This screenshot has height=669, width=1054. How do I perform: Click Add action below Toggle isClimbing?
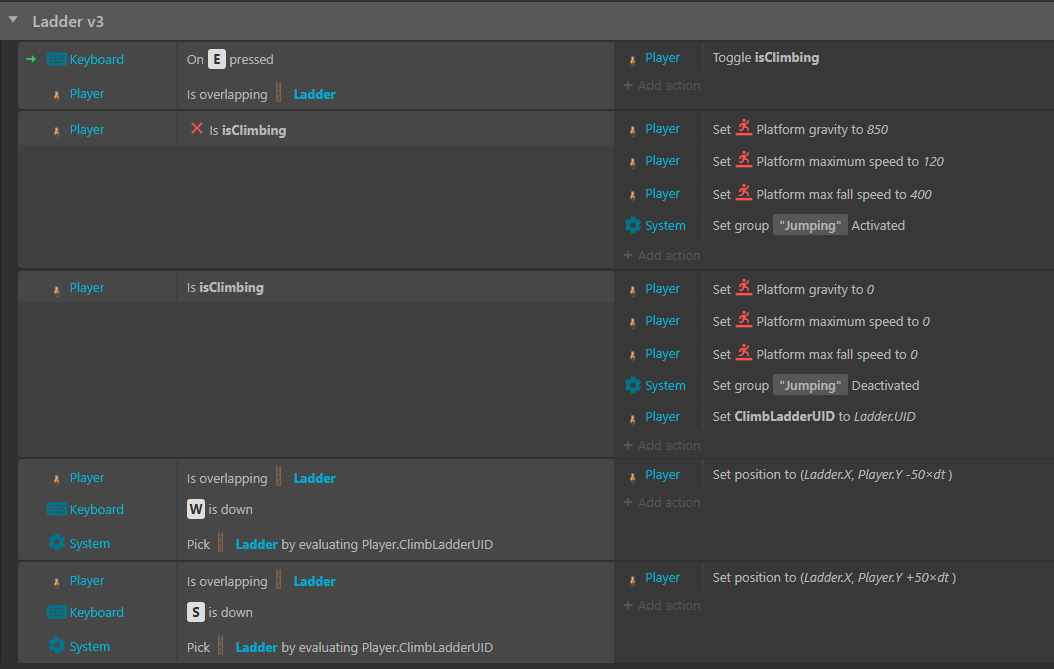click(661, 86)
